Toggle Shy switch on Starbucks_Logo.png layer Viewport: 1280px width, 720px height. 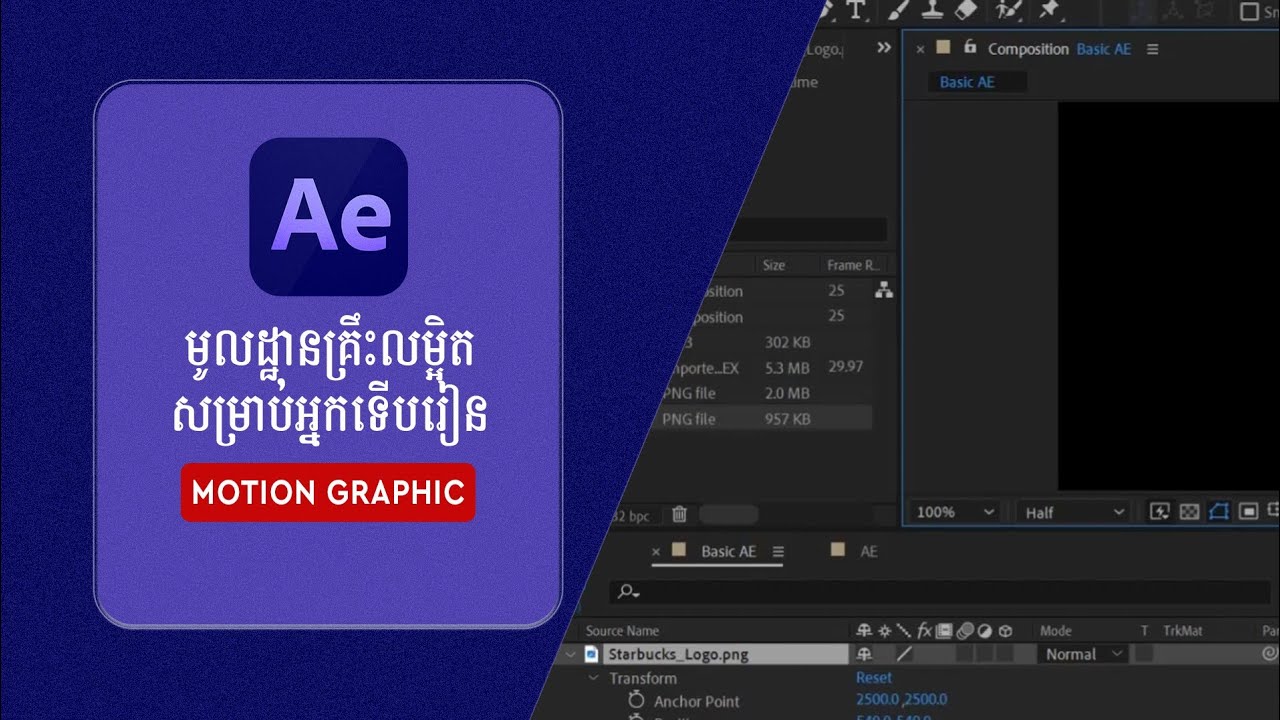[865, 654]
